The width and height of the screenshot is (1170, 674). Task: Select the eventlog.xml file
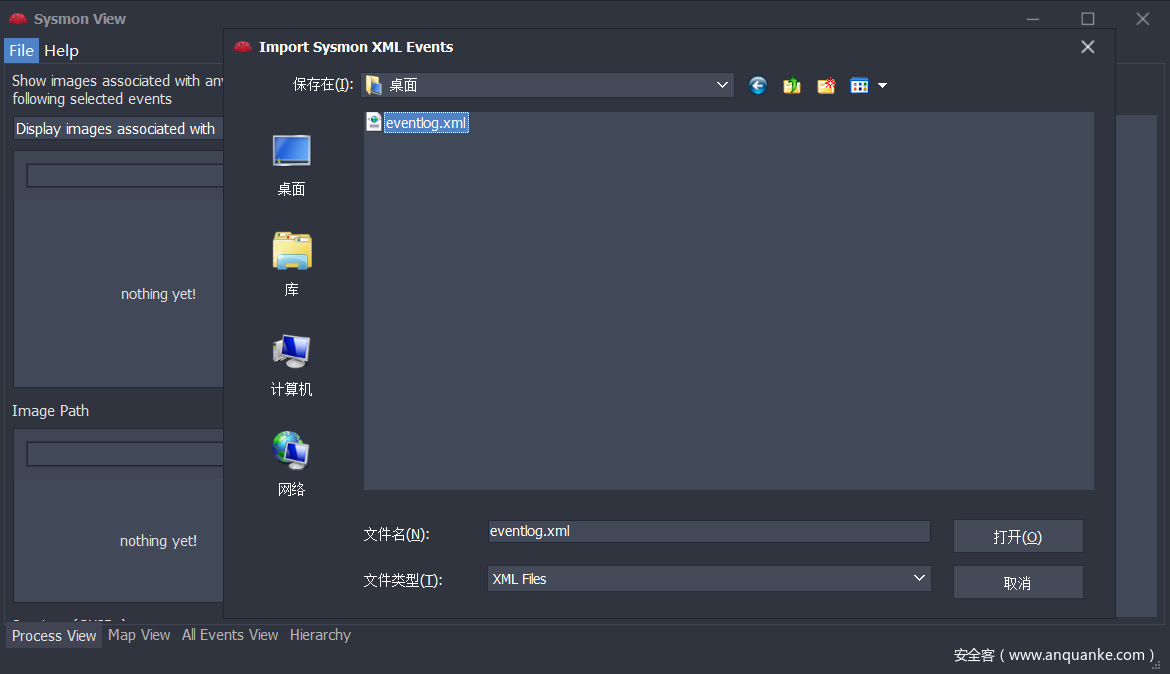click(426, 123)
